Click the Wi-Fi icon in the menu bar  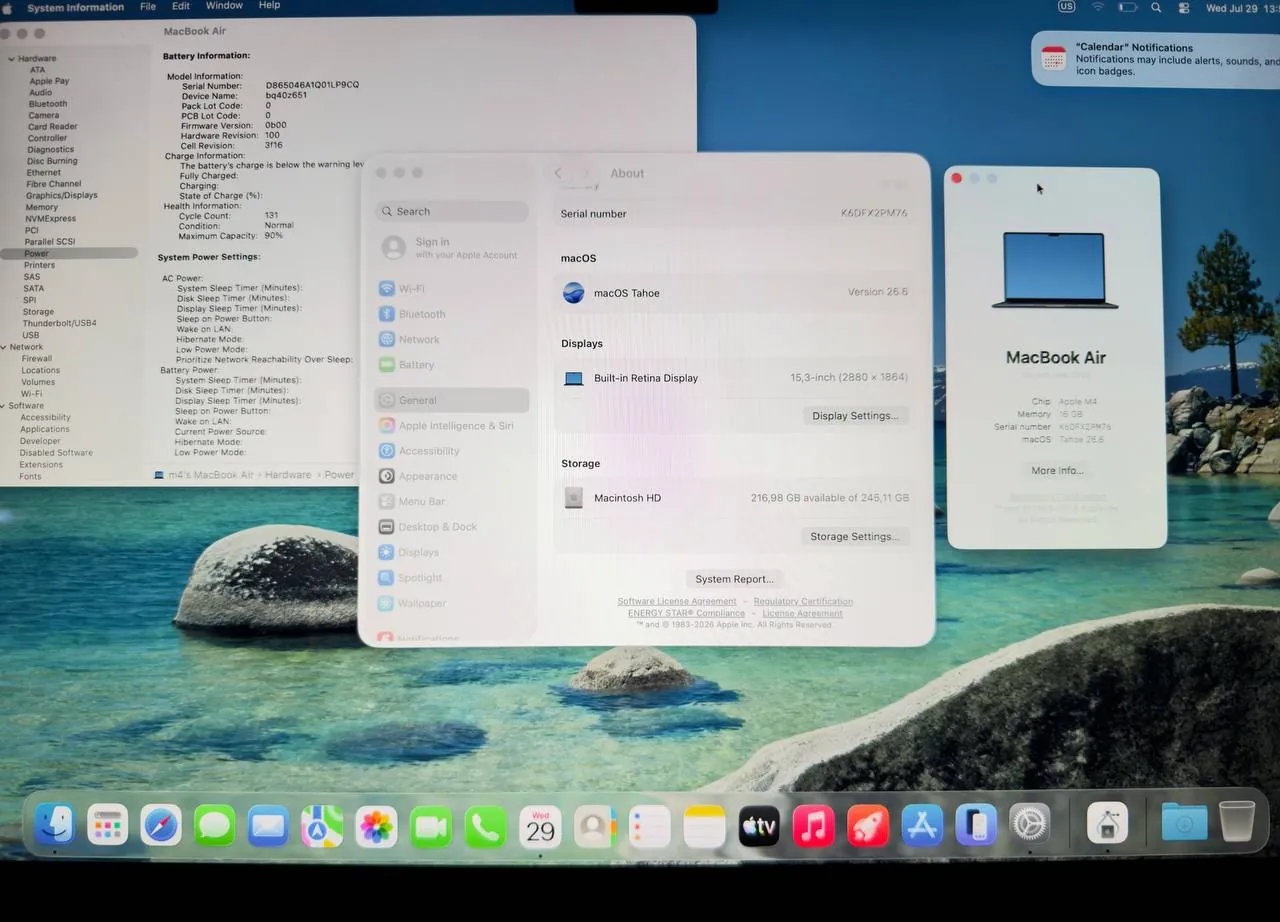tap(1097, 7)
